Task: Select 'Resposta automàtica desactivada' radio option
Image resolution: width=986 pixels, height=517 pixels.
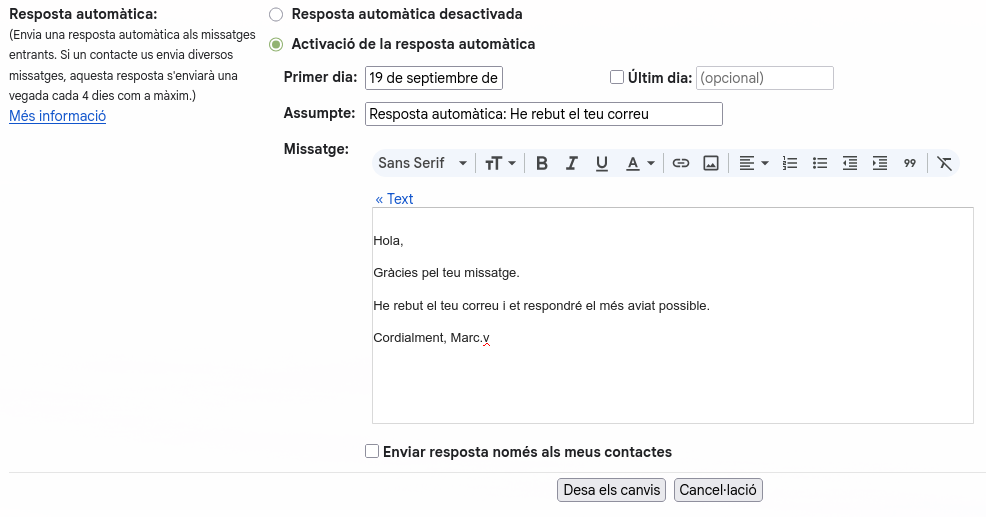Action: point(276,15)
